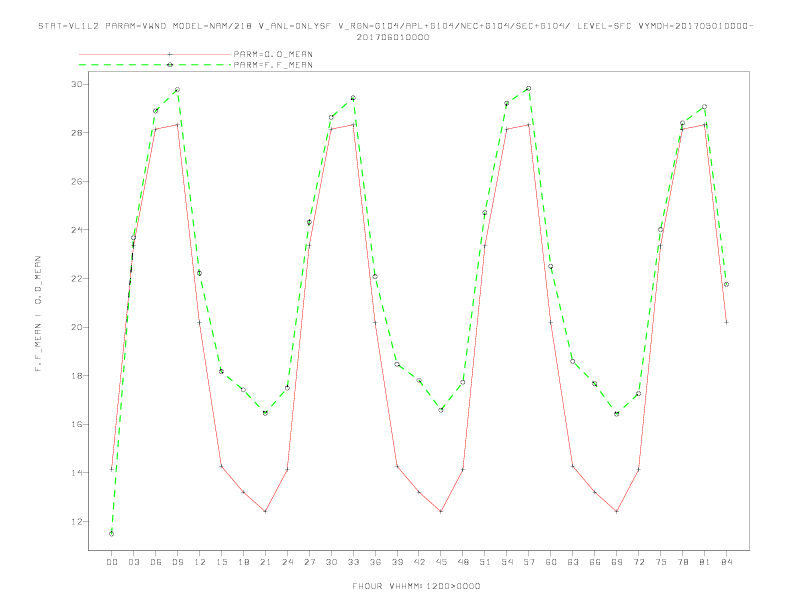Click x-axis tick label 12
Viewport: 792px width, 612px height.
(200, 562)
